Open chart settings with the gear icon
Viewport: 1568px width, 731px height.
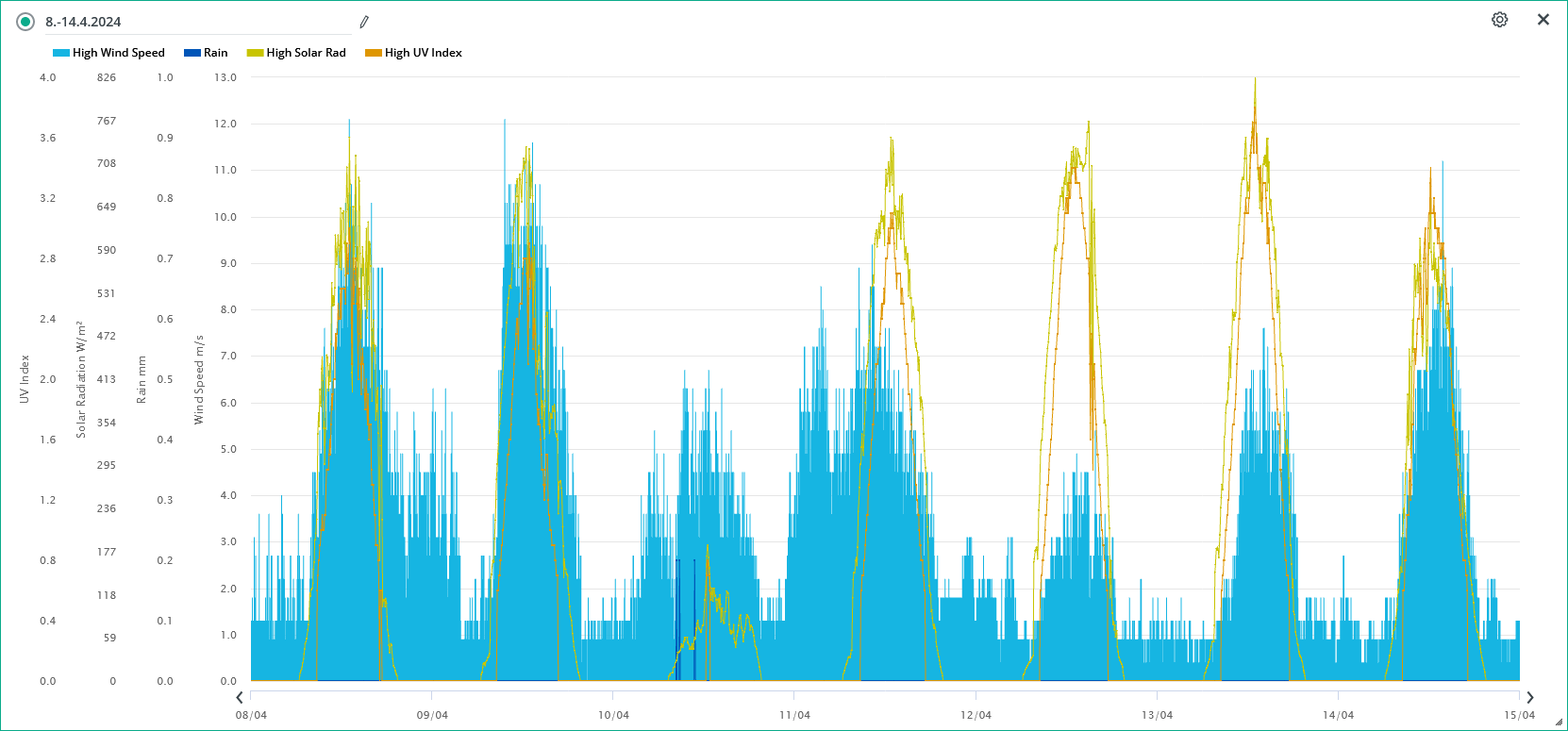pyautogui.click(x=1499, y=20)
